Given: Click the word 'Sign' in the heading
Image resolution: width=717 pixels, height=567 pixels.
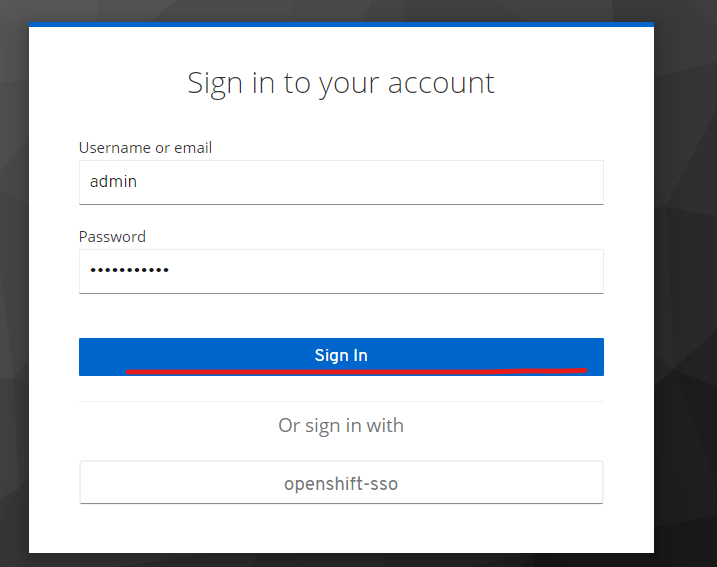Looking at the screenshot, I should [x=215, y=85].
